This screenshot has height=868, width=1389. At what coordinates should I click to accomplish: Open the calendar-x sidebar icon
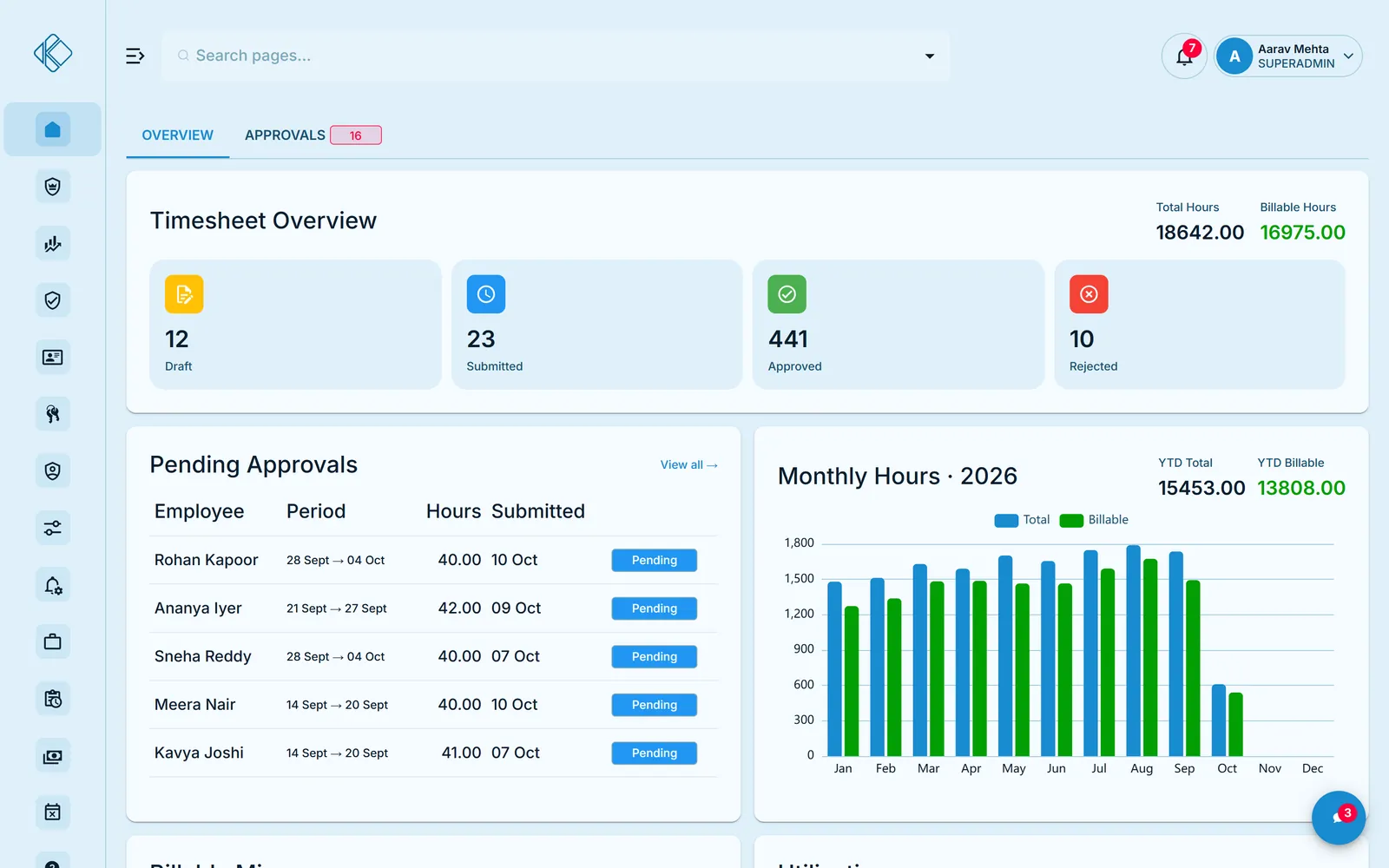click(52, 812)
